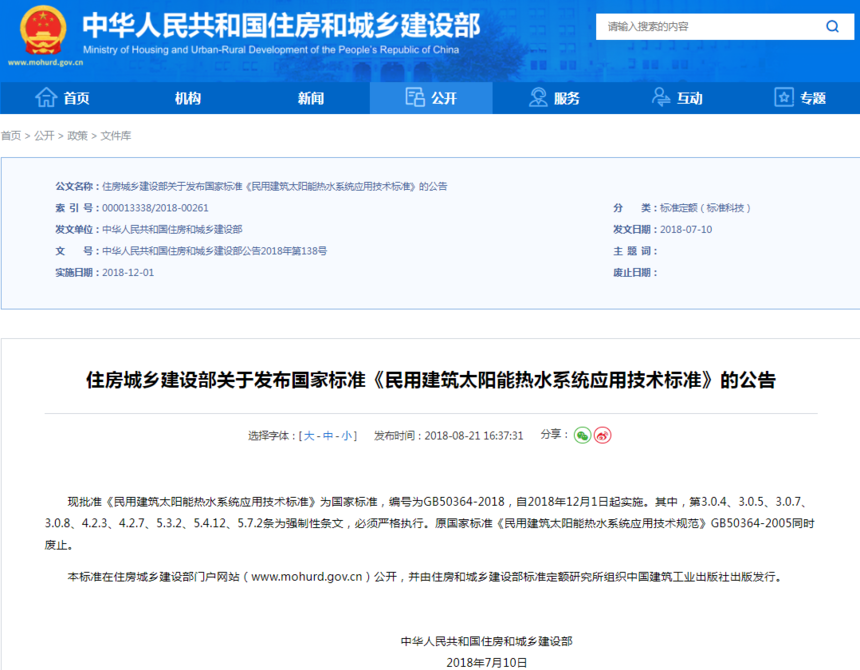
Task: Click the www.mohurd.gov.cn text under the logo
Action: click(x=46, y=63)
